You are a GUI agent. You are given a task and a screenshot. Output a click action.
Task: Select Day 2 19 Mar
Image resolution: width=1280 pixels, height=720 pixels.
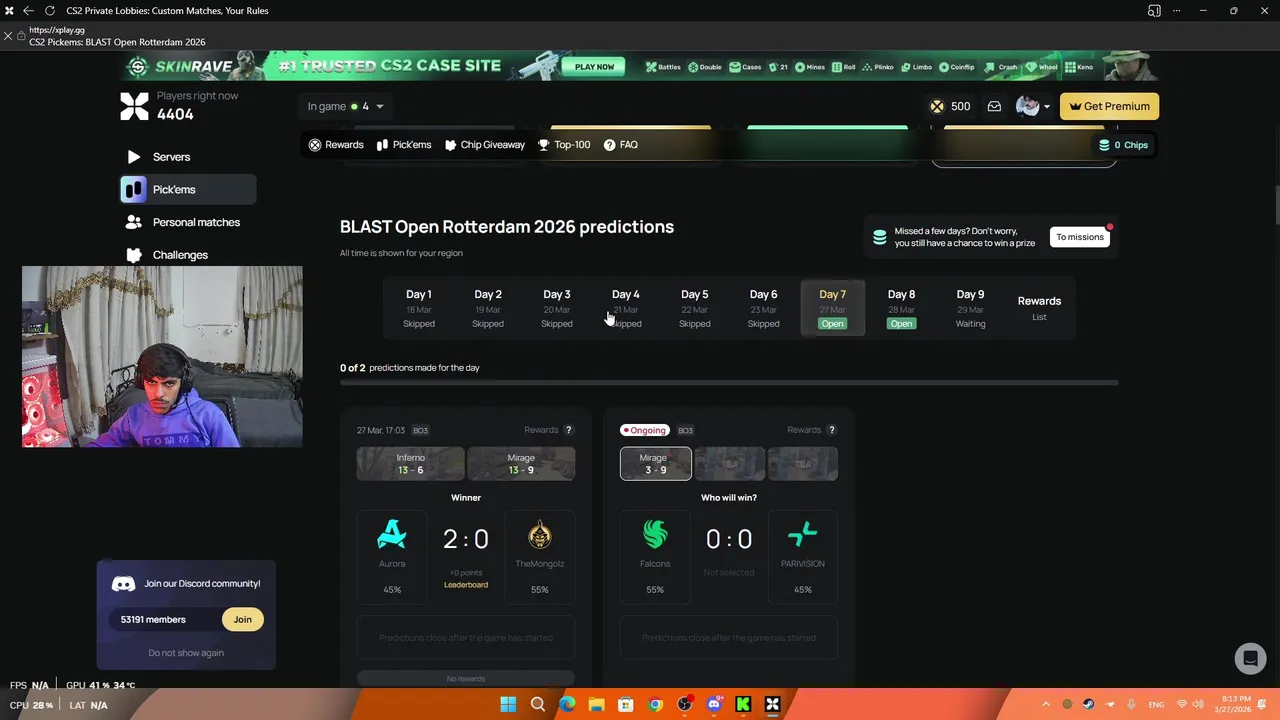pos(488,308)
